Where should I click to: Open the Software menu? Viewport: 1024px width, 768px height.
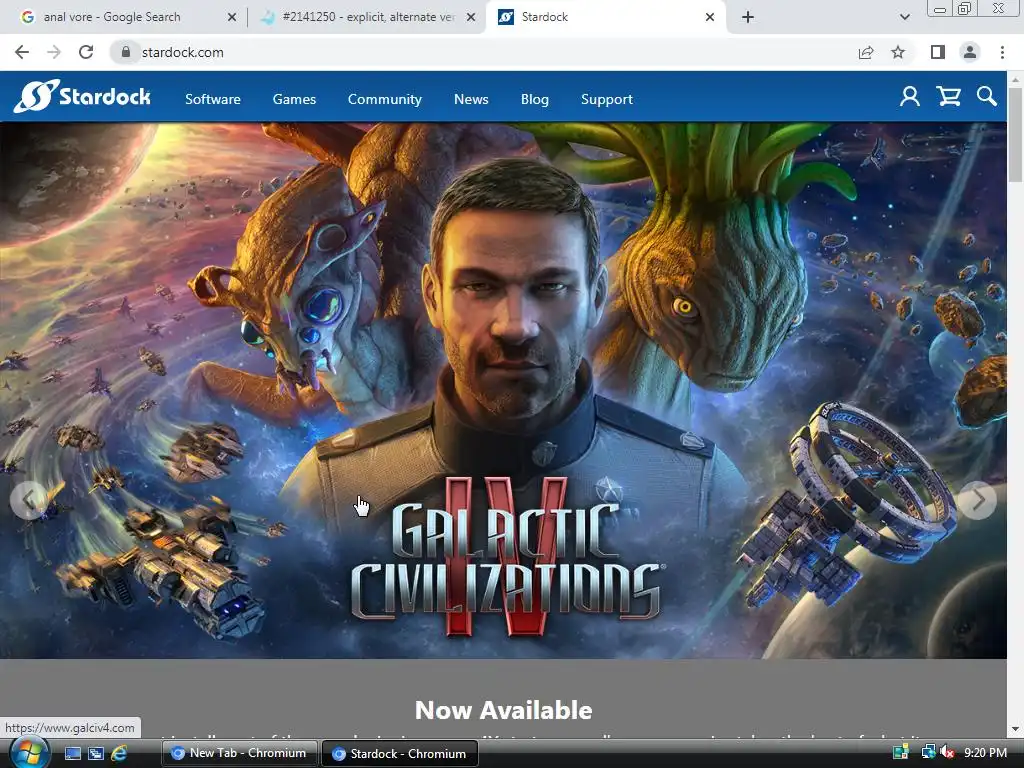[213, 99]
